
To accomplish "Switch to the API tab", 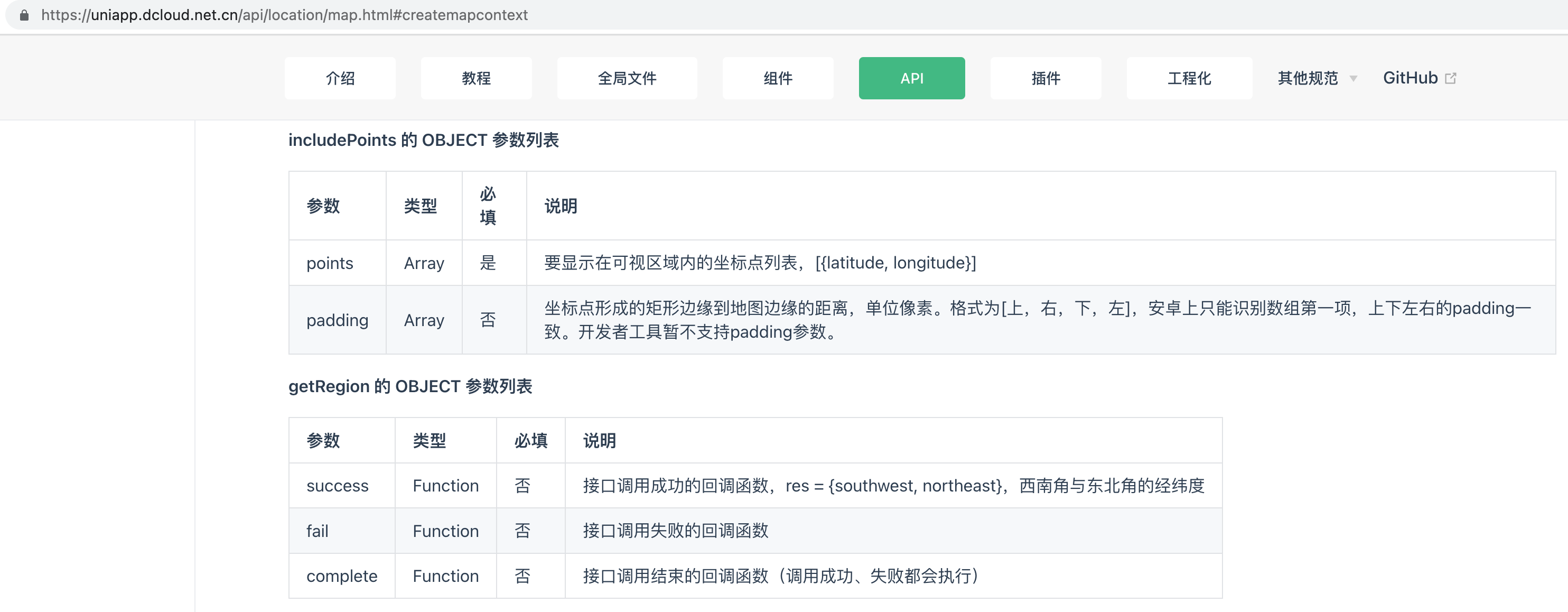I will 911,78.
